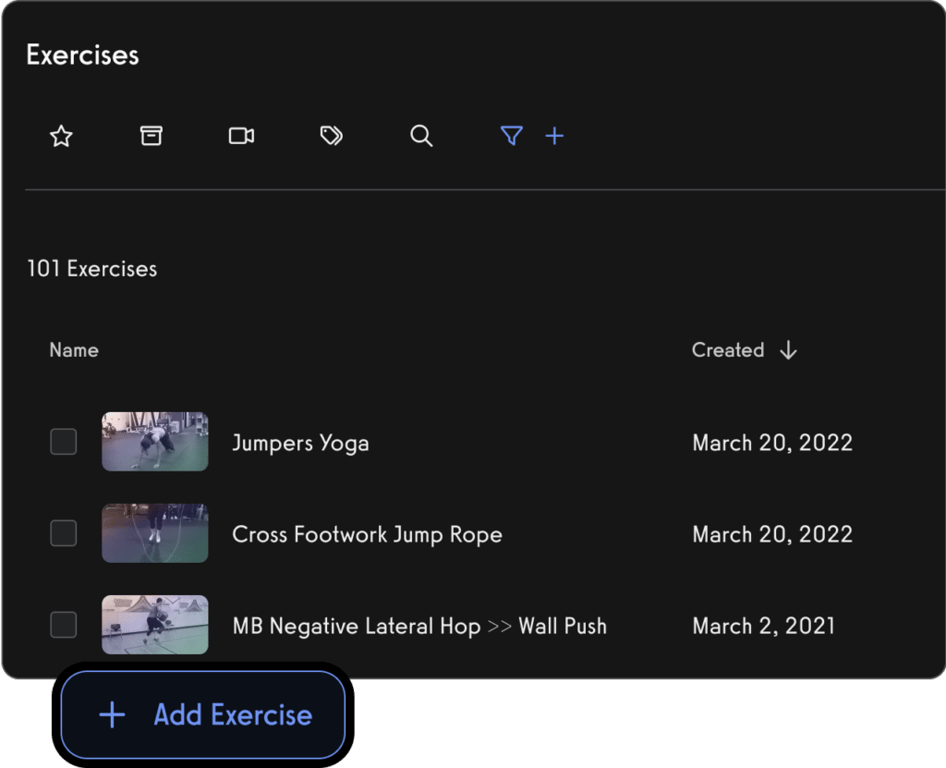Open the MB Negative Lateral Hop thumbnail
This screenshot has height=768, width=946.
(154, 625)
